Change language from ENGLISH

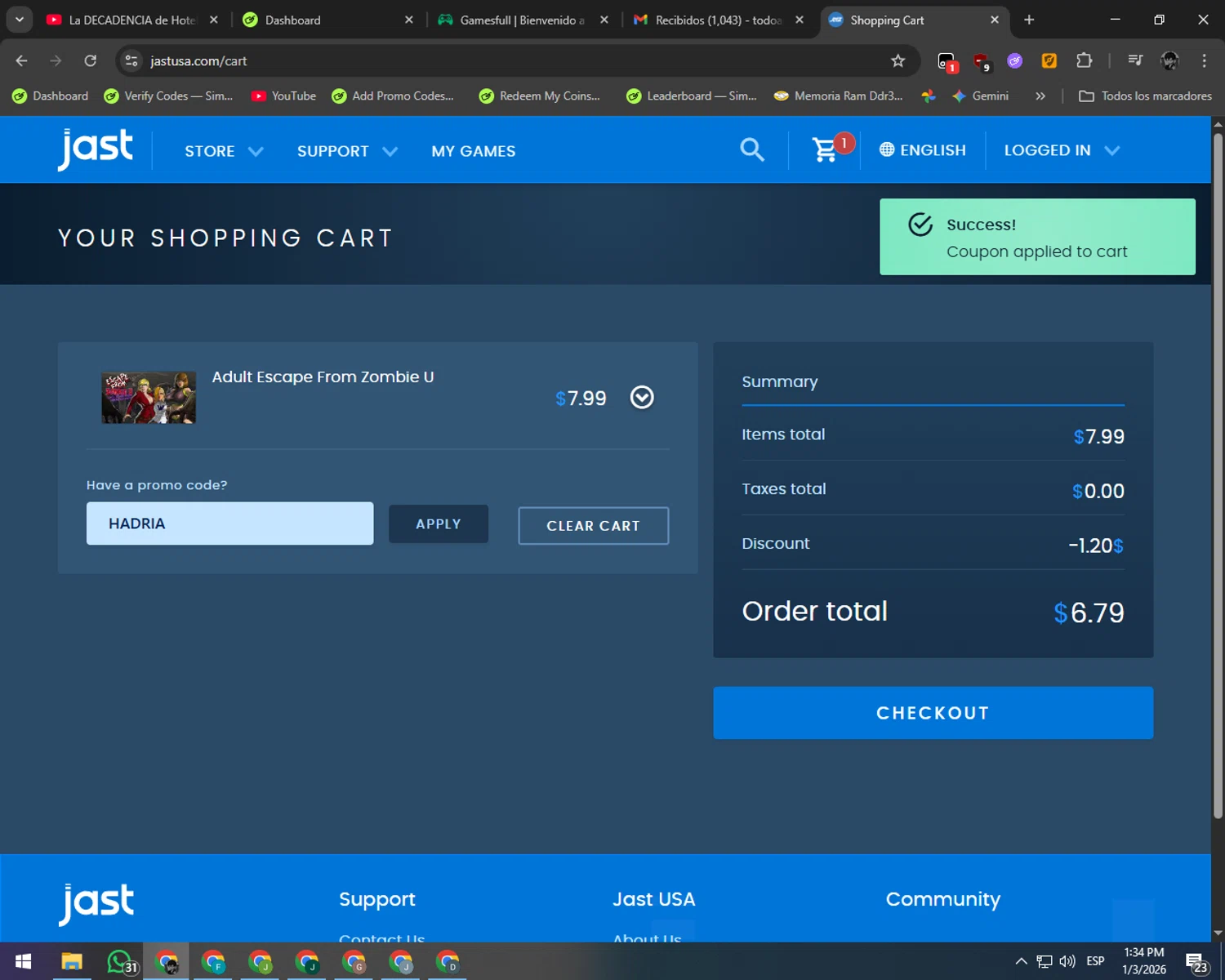[923, 149]
